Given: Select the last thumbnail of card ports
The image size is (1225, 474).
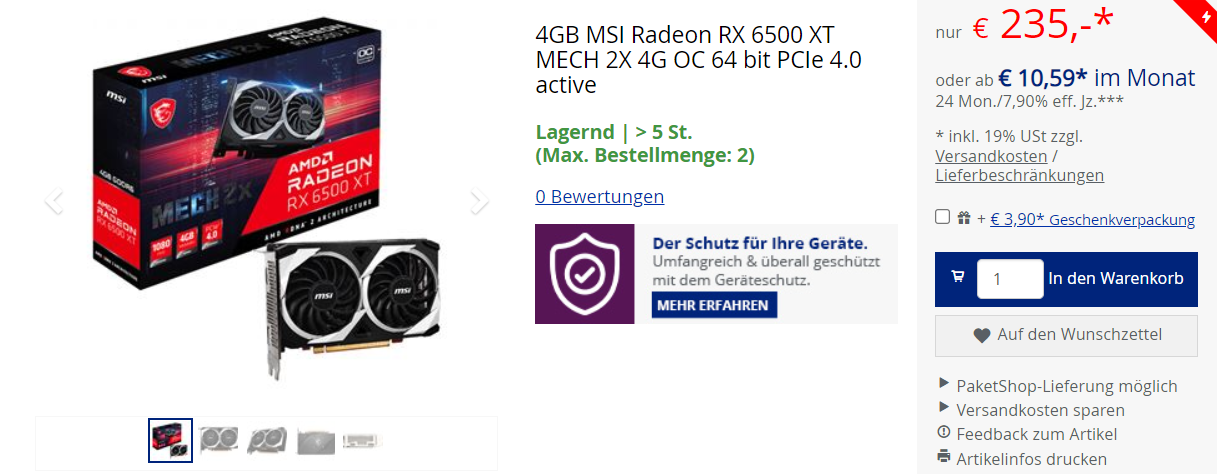Looking at the screenshot, I should (364, 440).
